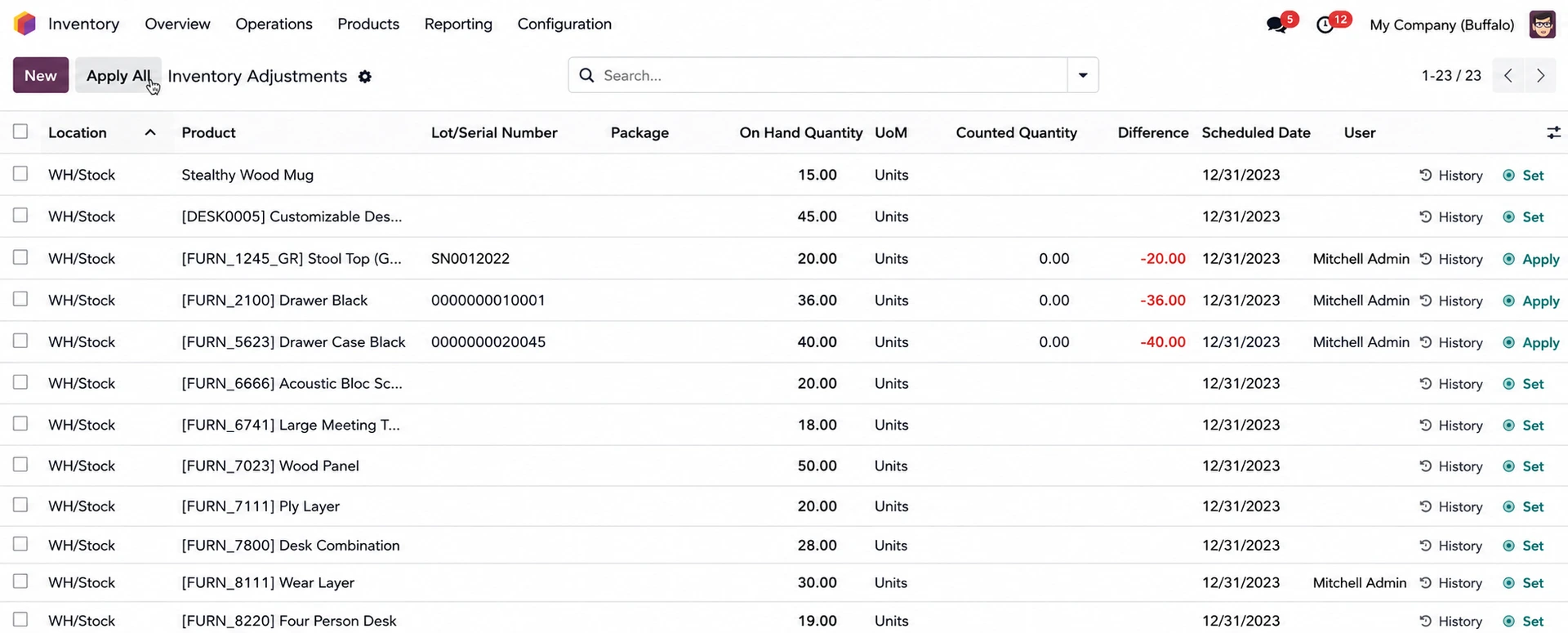
Task: Toggle the select-all header checkbox
Action: [x=20, y=132]
